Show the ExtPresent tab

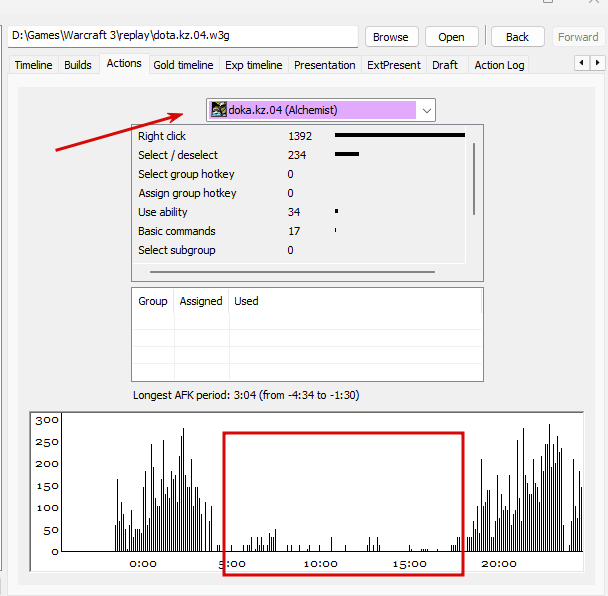[x=394, y=65]
